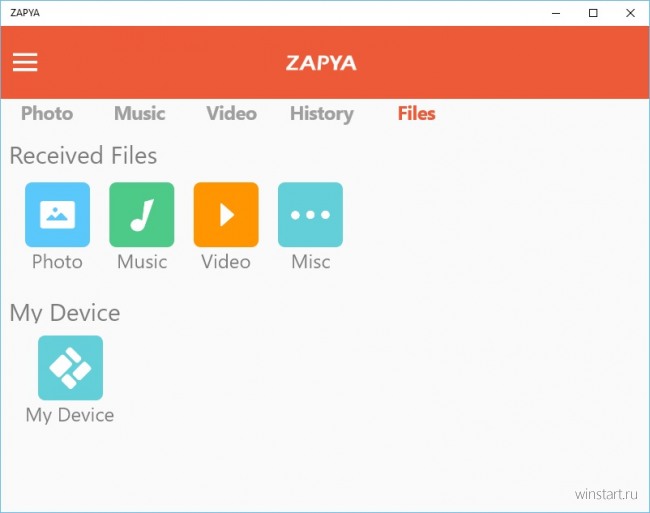Click the My Device label under the tile
650x513 pixels.
[70, 415]
